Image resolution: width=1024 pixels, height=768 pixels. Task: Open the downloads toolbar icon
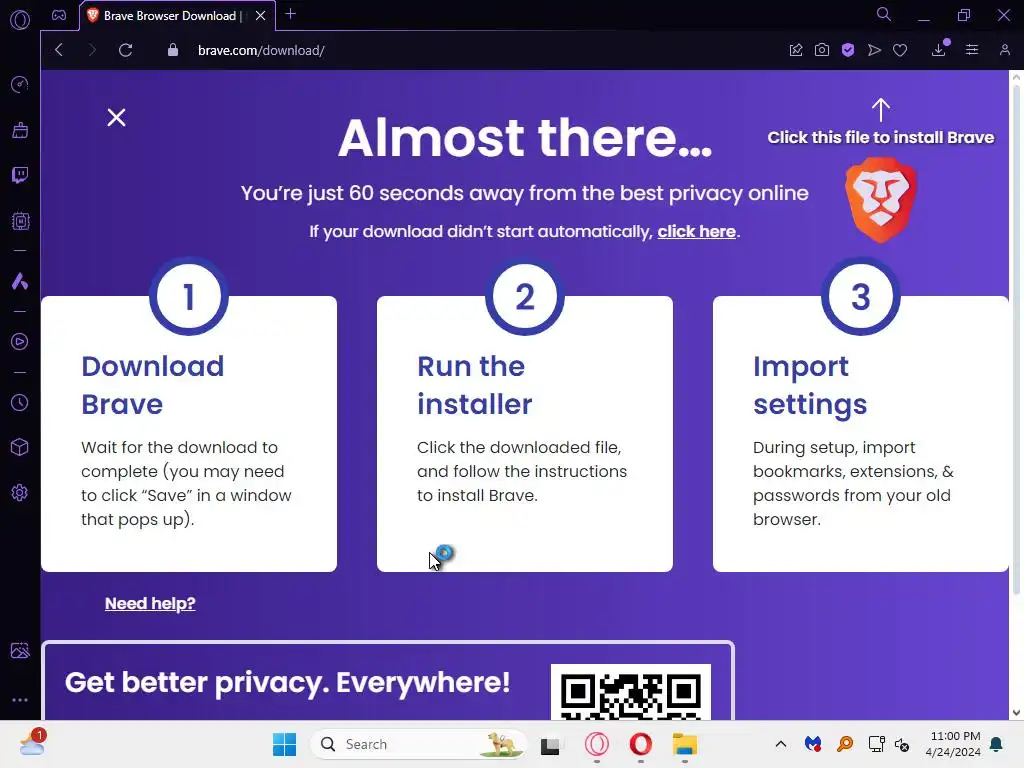pyautogui.click(x=939, y=50)
